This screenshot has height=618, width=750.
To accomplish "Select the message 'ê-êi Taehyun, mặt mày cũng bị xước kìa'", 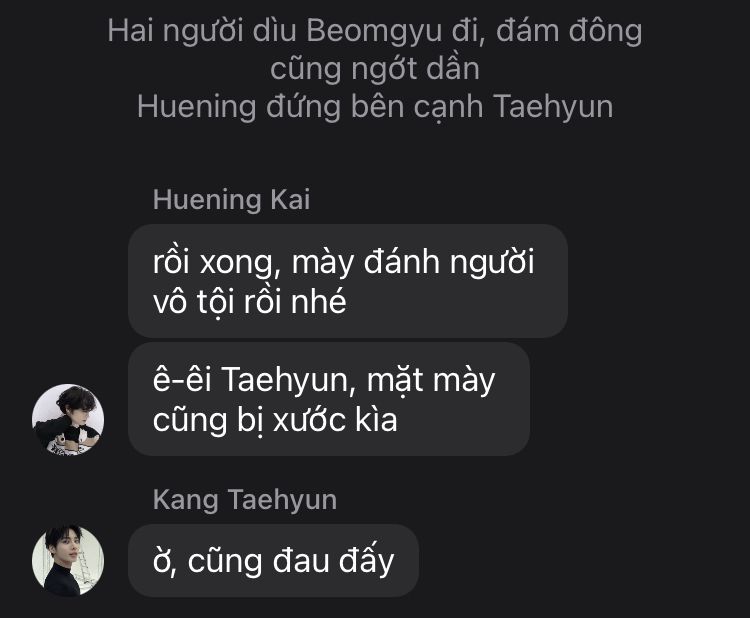I will pyautogui.click(x=329, y=399).
